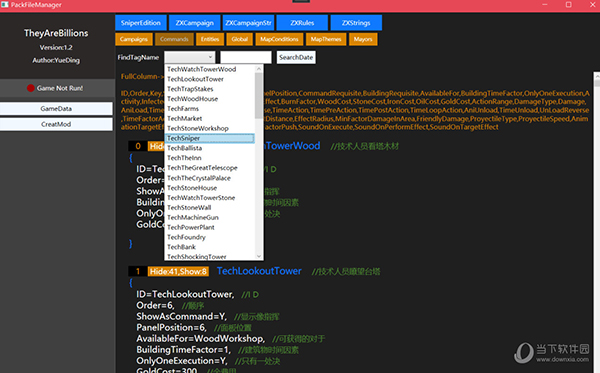The image size is (600, 373).
Task: Select TechFarms list entry
Action: (210, 109)
